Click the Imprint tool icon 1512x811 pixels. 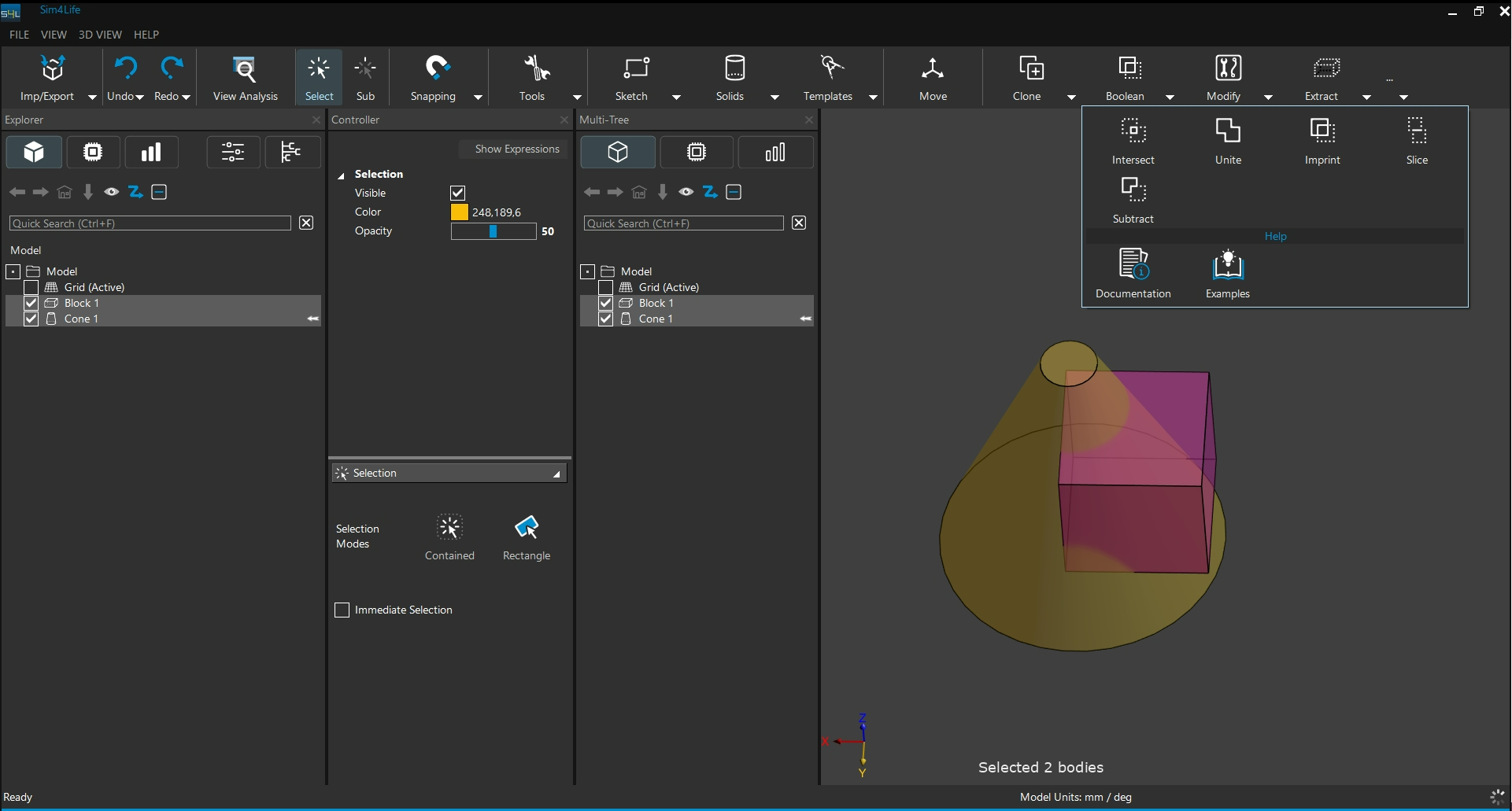[x=1322, y=131]
